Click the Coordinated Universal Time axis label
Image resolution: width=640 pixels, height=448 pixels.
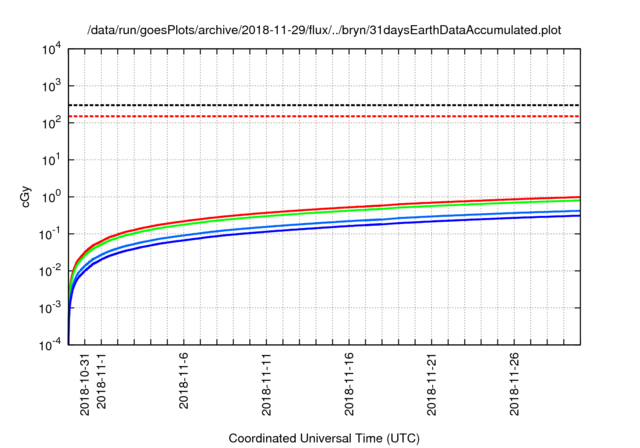324,438
